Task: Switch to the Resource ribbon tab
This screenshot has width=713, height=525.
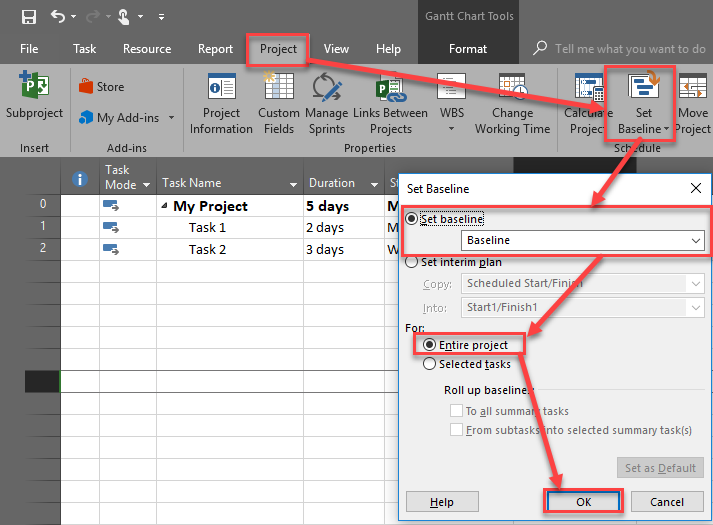Action: (147, 49)
